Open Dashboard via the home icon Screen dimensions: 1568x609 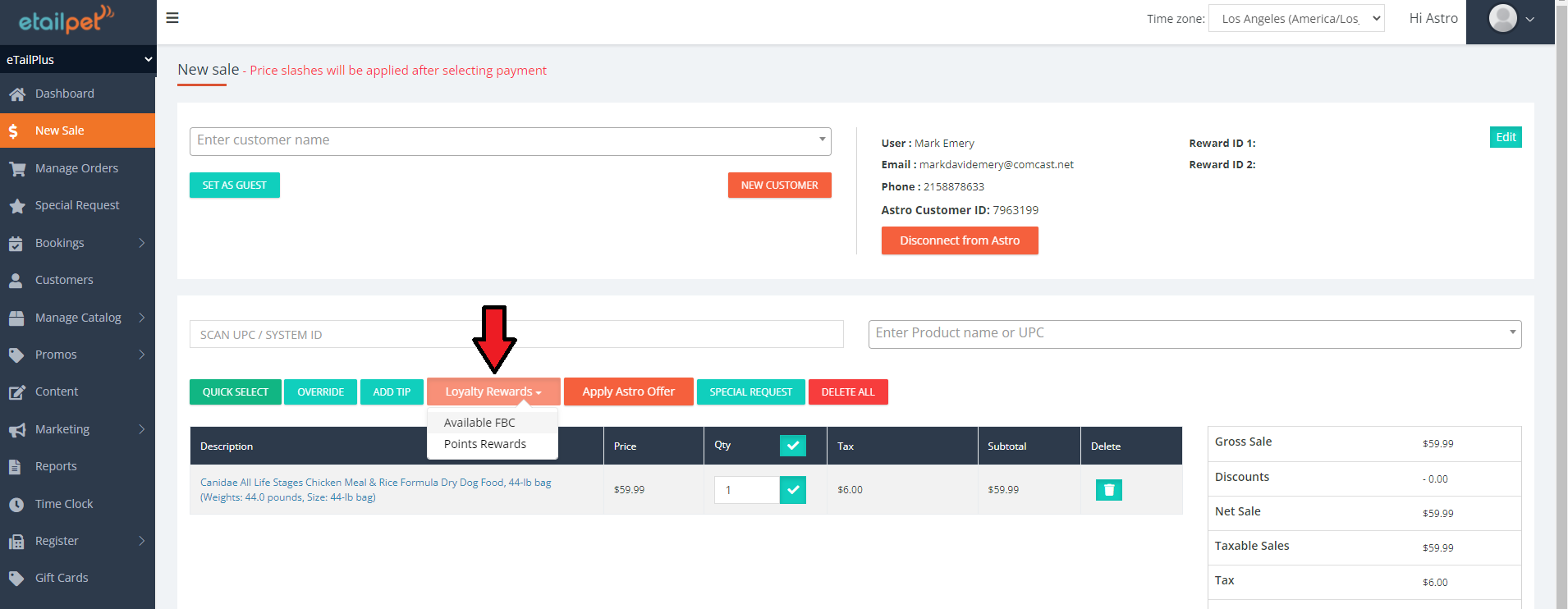pos(16,94)
